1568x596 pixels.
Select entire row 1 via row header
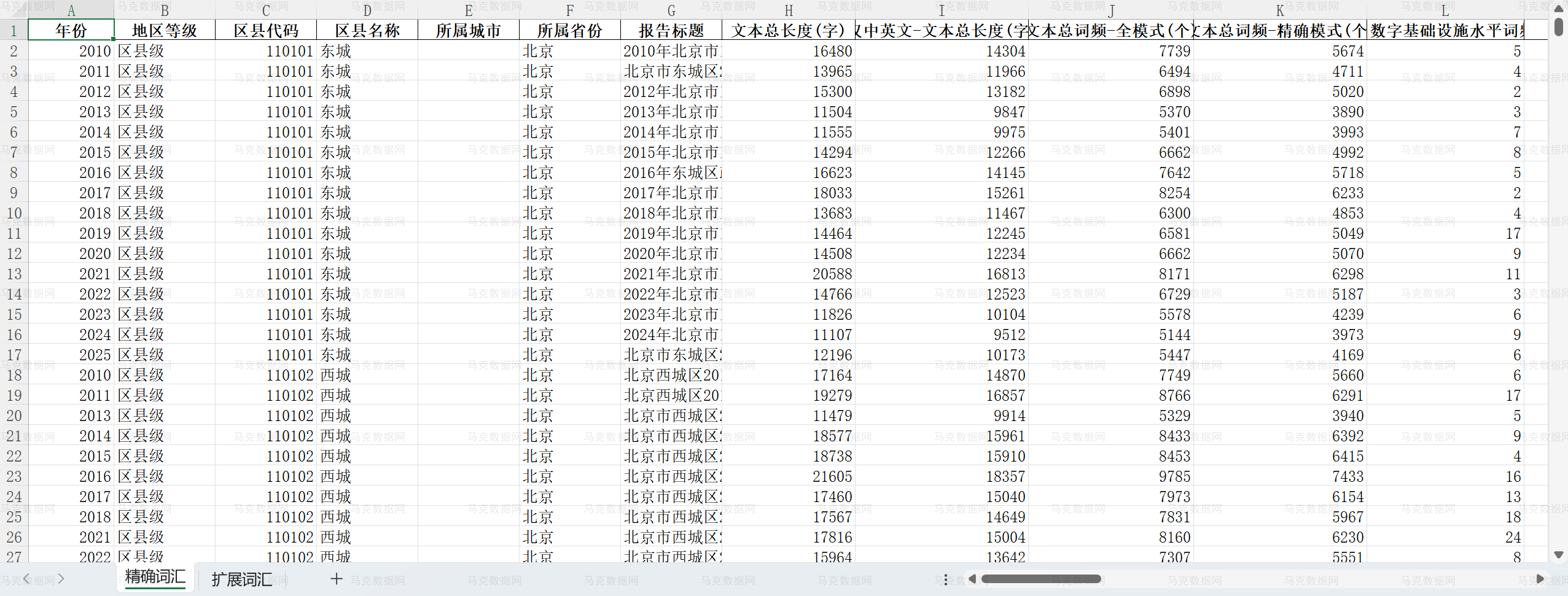(13, 29)
